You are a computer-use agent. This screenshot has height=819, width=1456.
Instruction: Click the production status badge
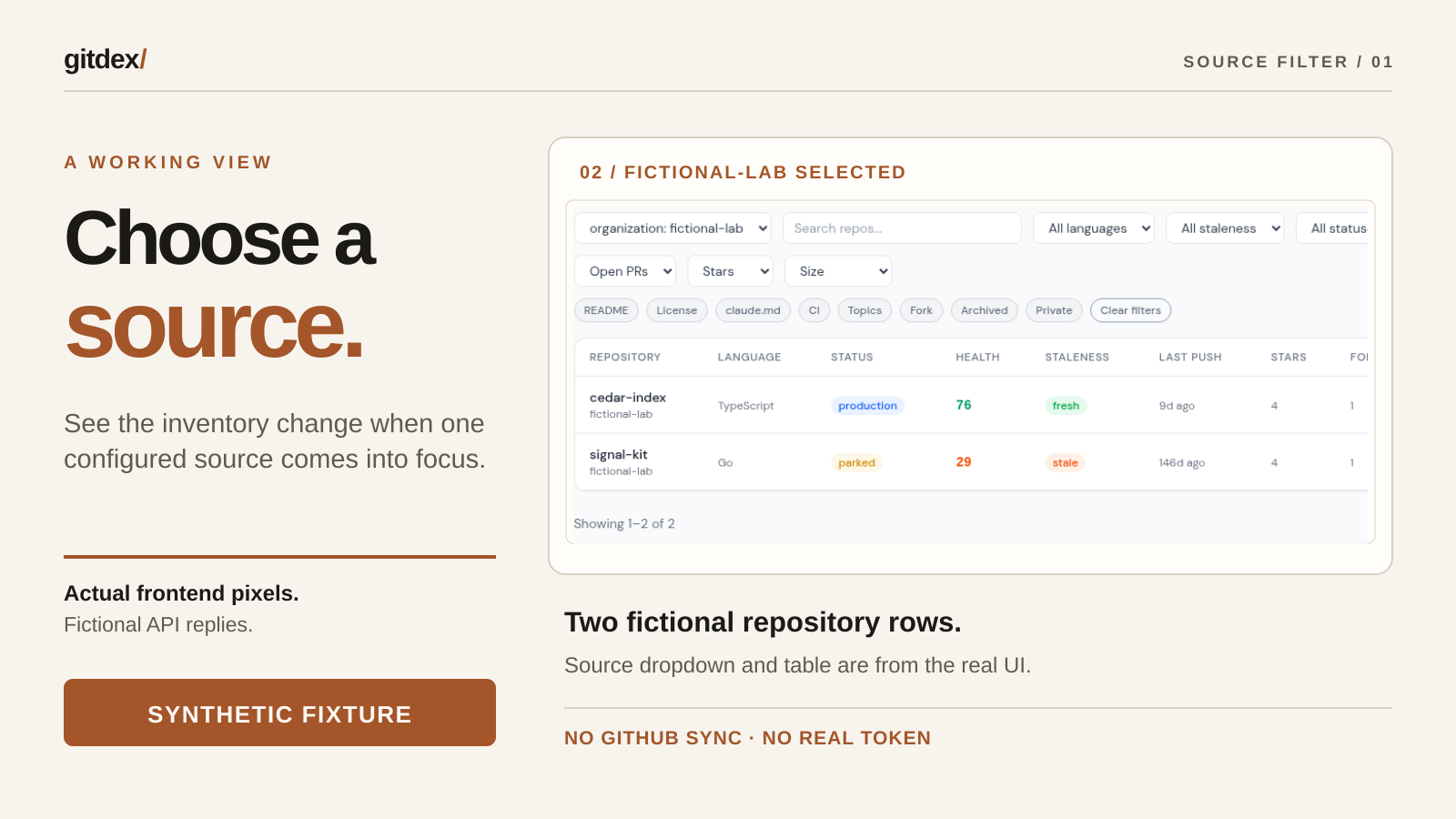[x=867, y=406]
